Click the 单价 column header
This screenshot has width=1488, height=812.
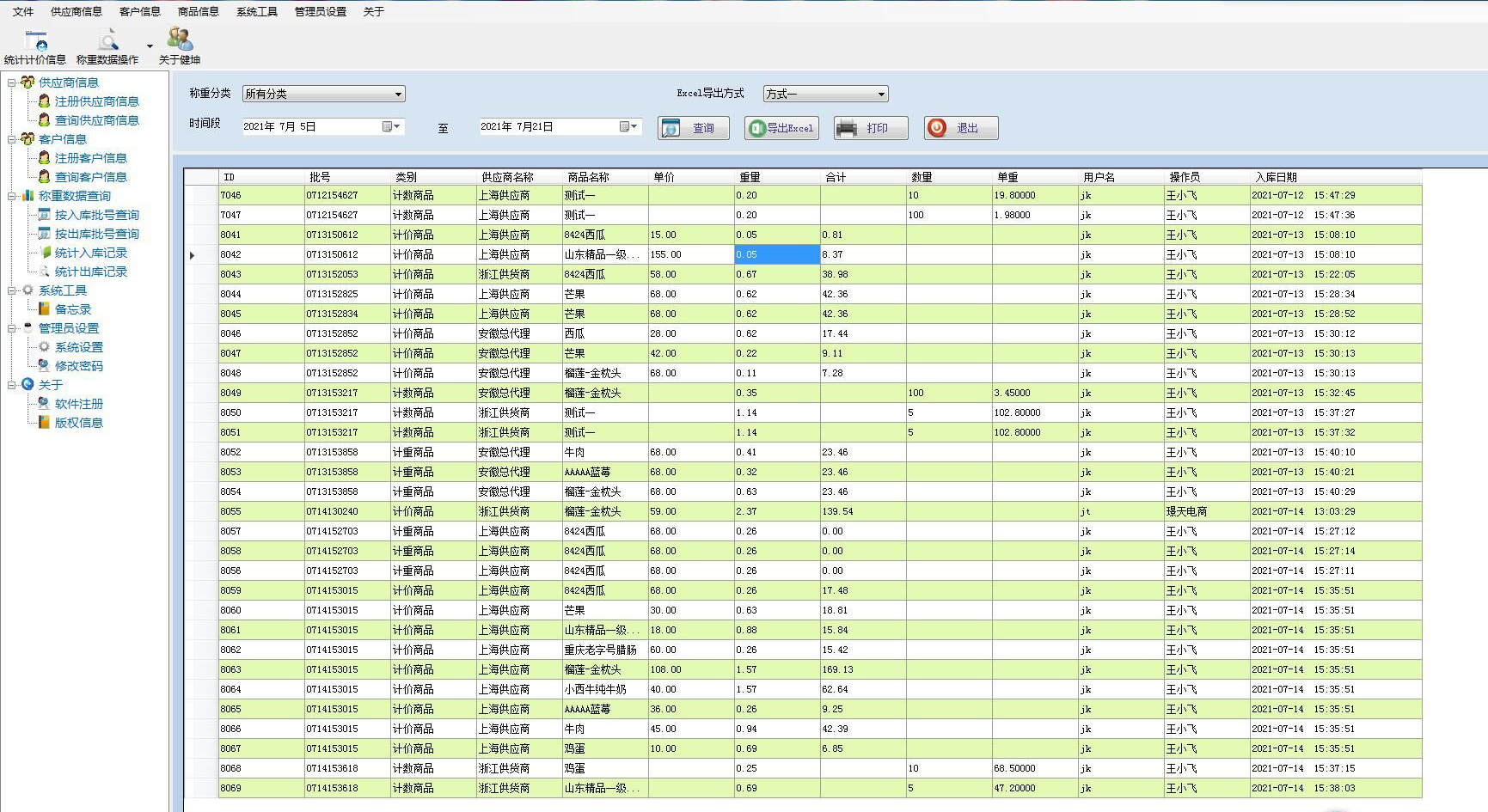point(691,177)
